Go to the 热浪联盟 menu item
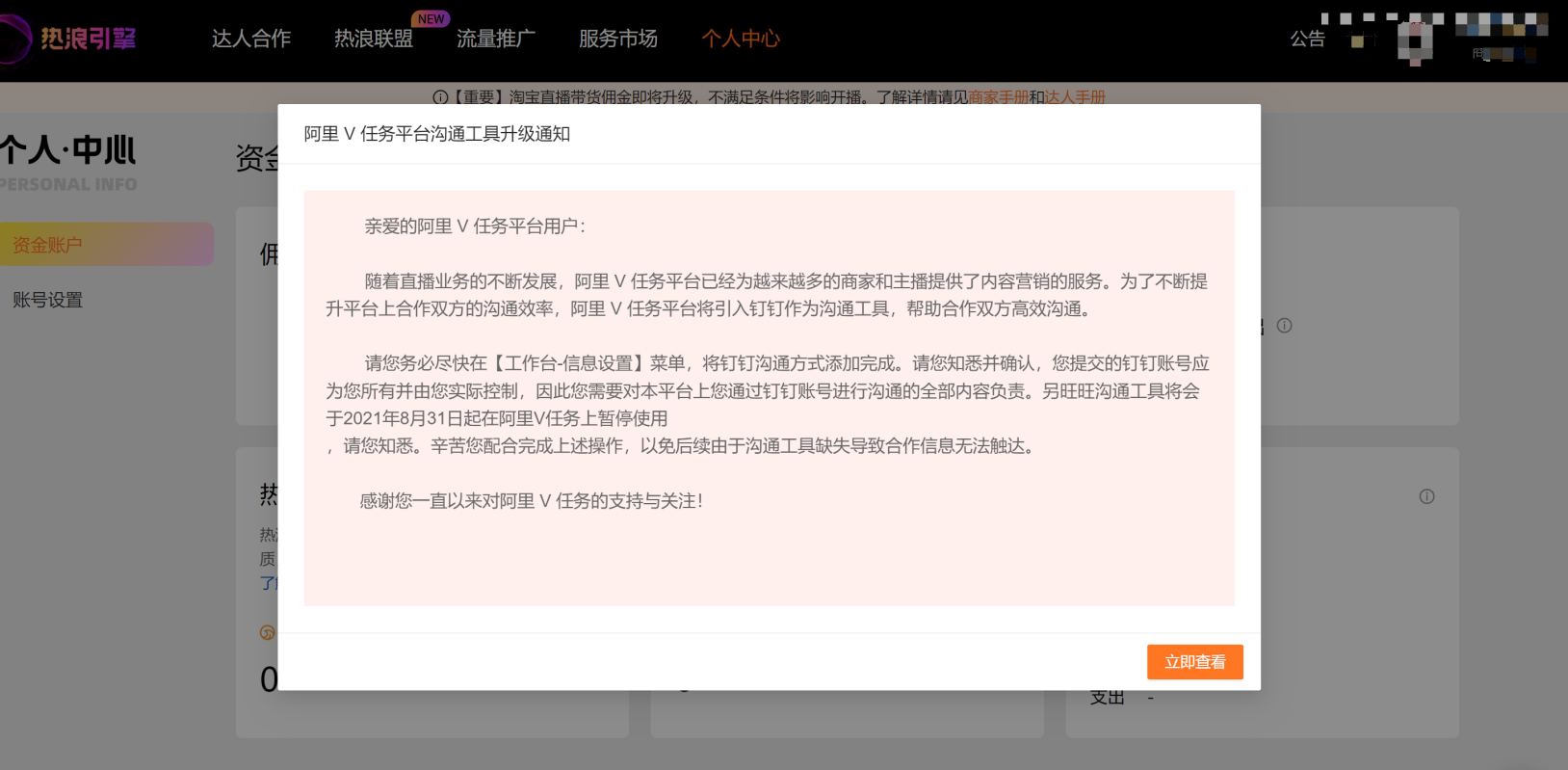1568x770 pixels. tap(374, 39)
